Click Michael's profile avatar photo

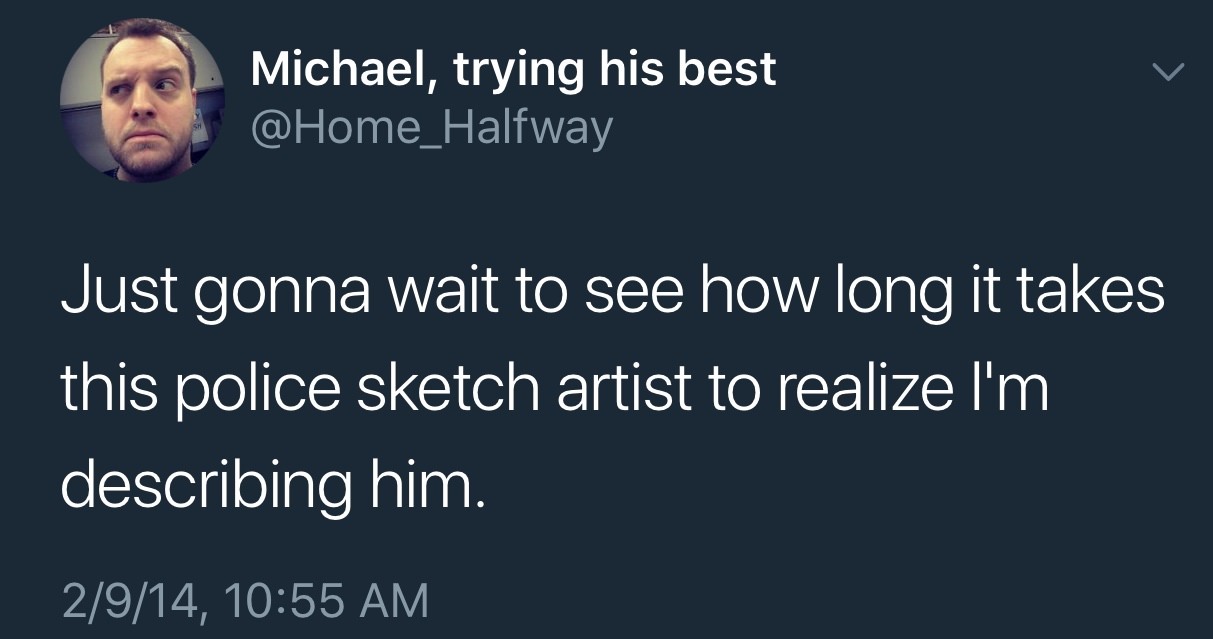point(141,100)
